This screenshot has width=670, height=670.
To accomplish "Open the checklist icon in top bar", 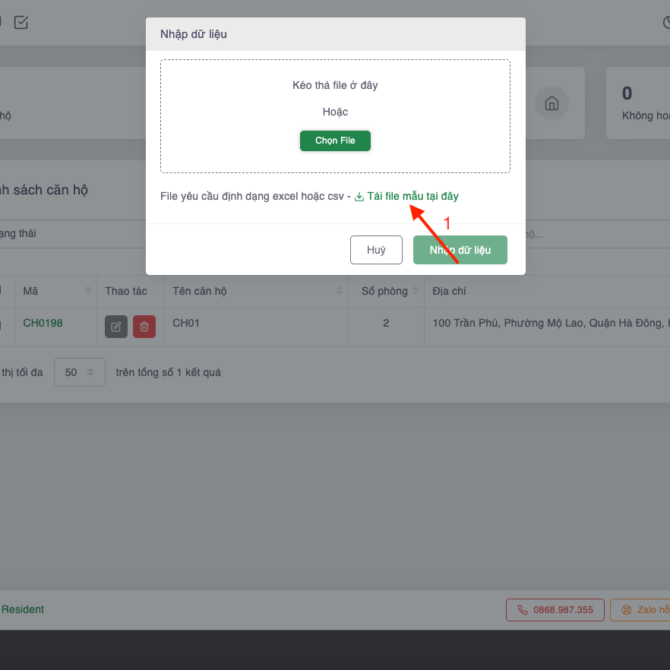I will [21, 22].
